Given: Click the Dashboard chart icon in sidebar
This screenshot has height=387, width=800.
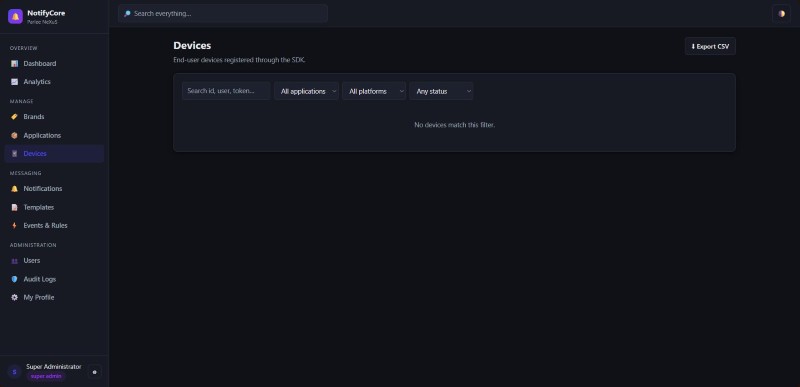Looking at the screenshot, I should tap(14, 64).
